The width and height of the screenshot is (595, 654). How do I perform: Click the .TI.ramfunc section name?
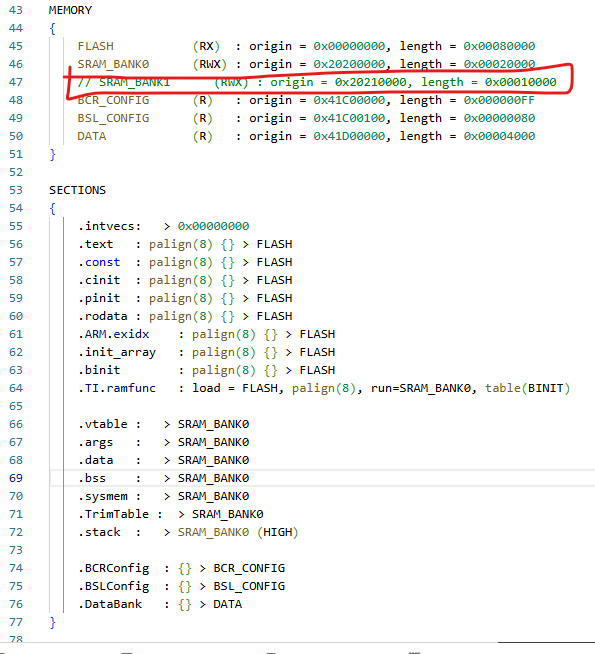[117, 388]
